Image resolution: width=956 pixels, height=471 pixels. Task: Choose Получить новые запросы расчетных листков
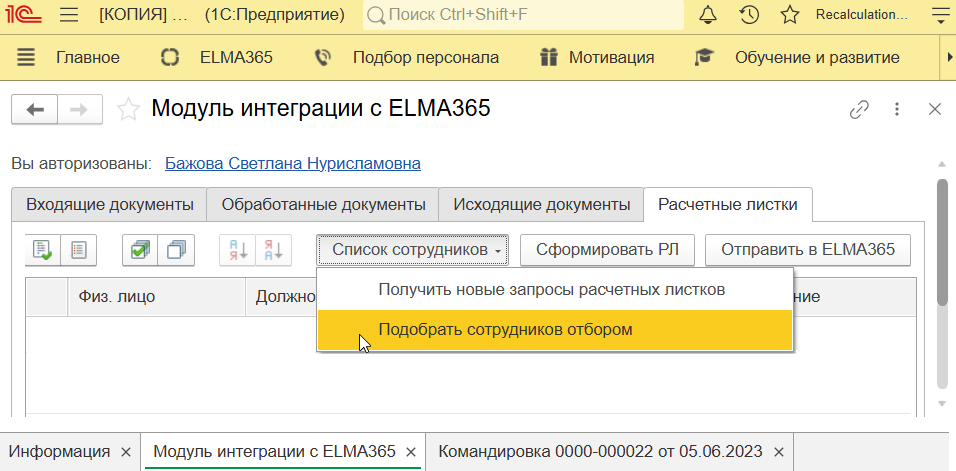(555, 289)
